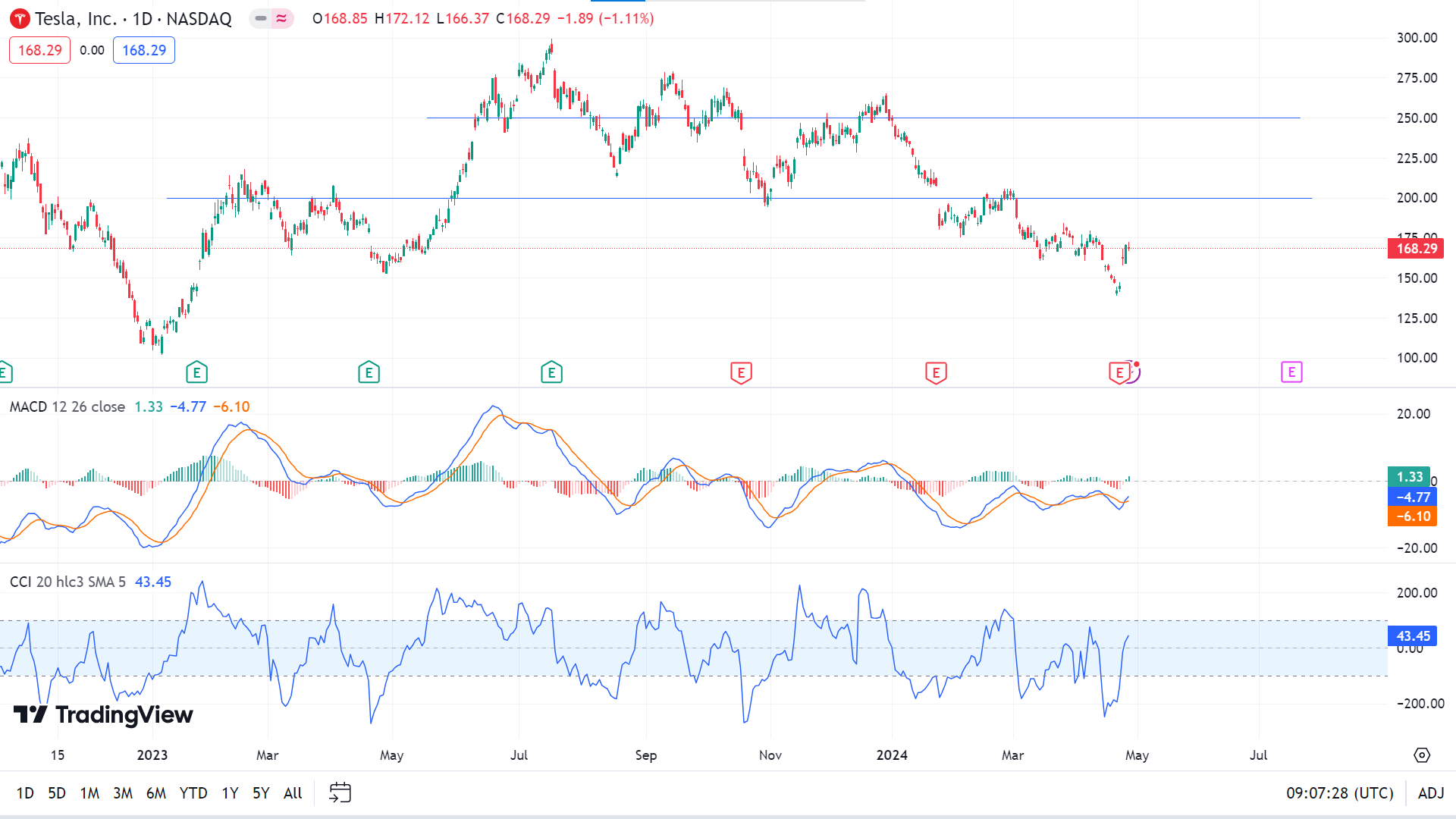Click the blue CCI value 43.45 axis label
Viewport: 1456px width, 819px height.
tap(1412, 636)
